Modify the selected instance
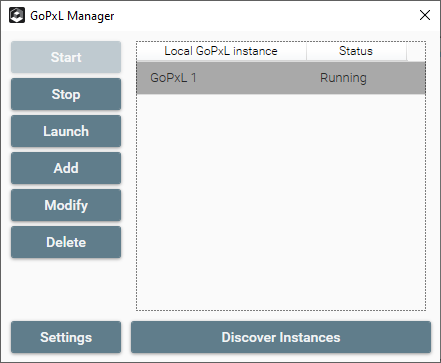 pos(66,205)
